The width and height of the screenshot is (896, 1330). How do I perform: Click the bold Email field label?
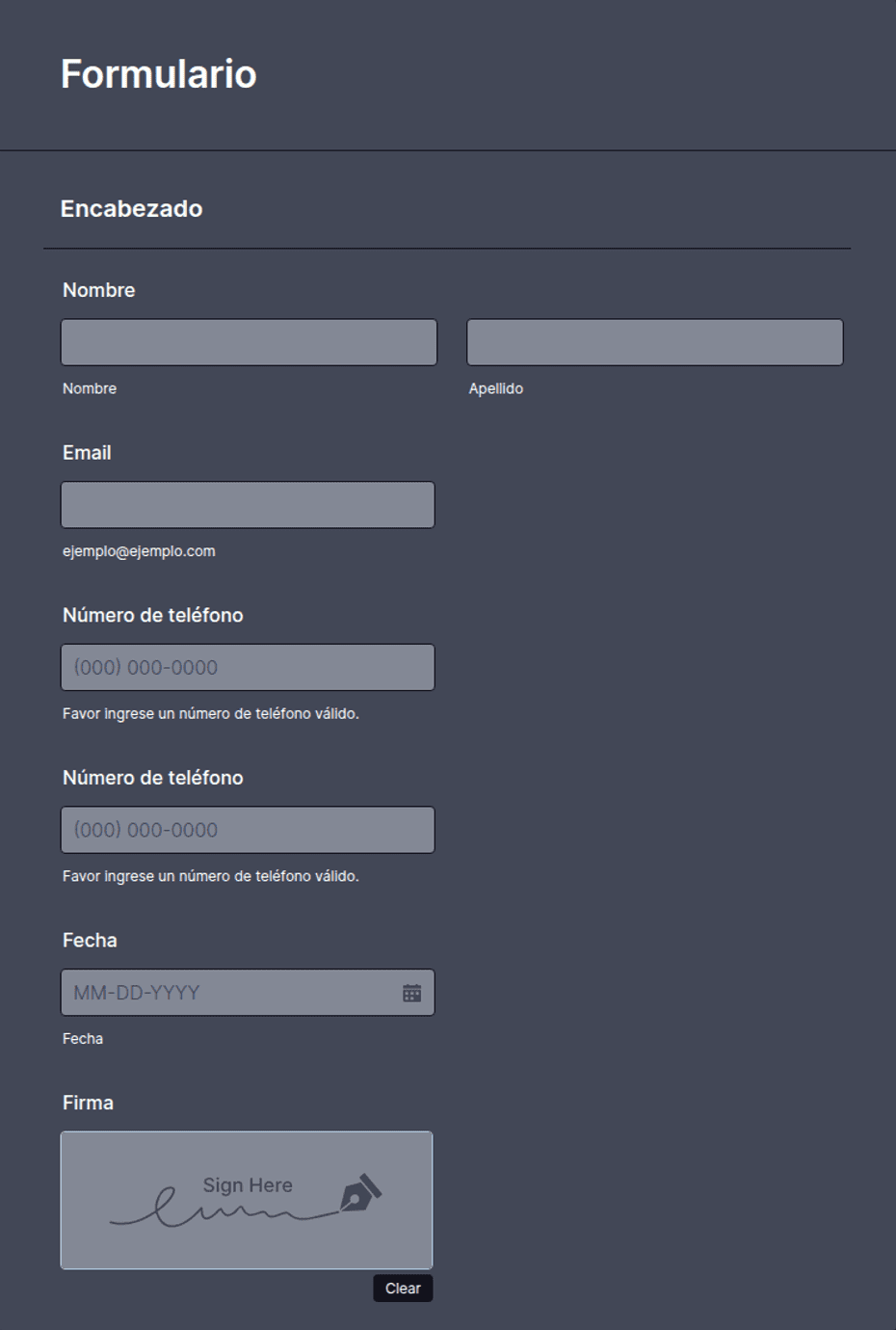87,453
